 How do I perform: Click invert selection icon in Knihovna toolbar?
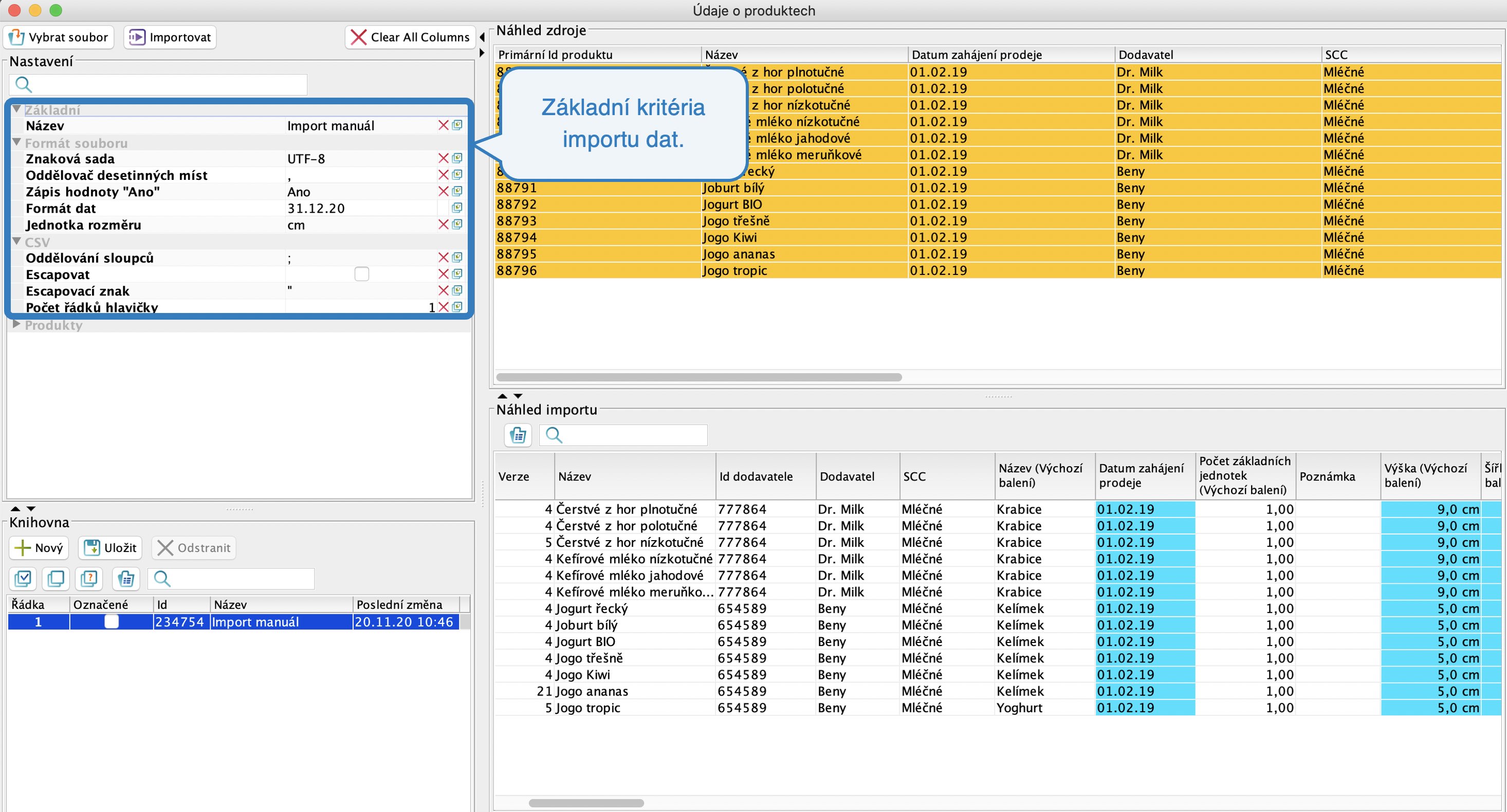coord(89,579)
